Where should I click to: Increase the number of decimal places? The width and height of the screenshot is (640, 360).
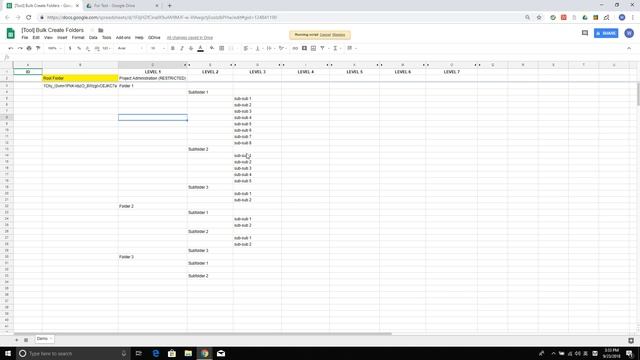pyautogui.click(x=97, y=48)
